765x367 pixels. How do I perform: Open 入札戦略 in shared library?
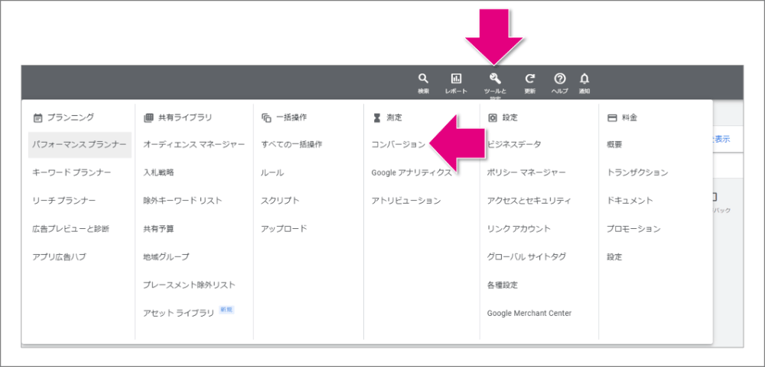click(159, 172)
